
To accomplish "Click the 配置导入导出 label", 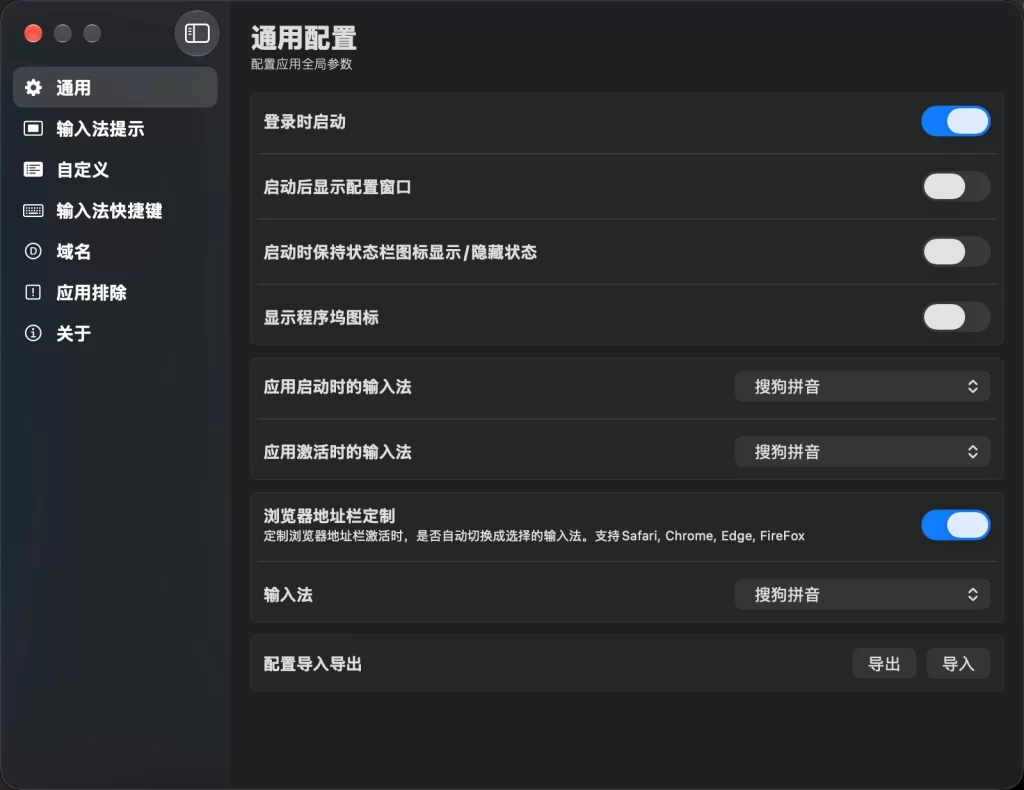I will point(313,664).
